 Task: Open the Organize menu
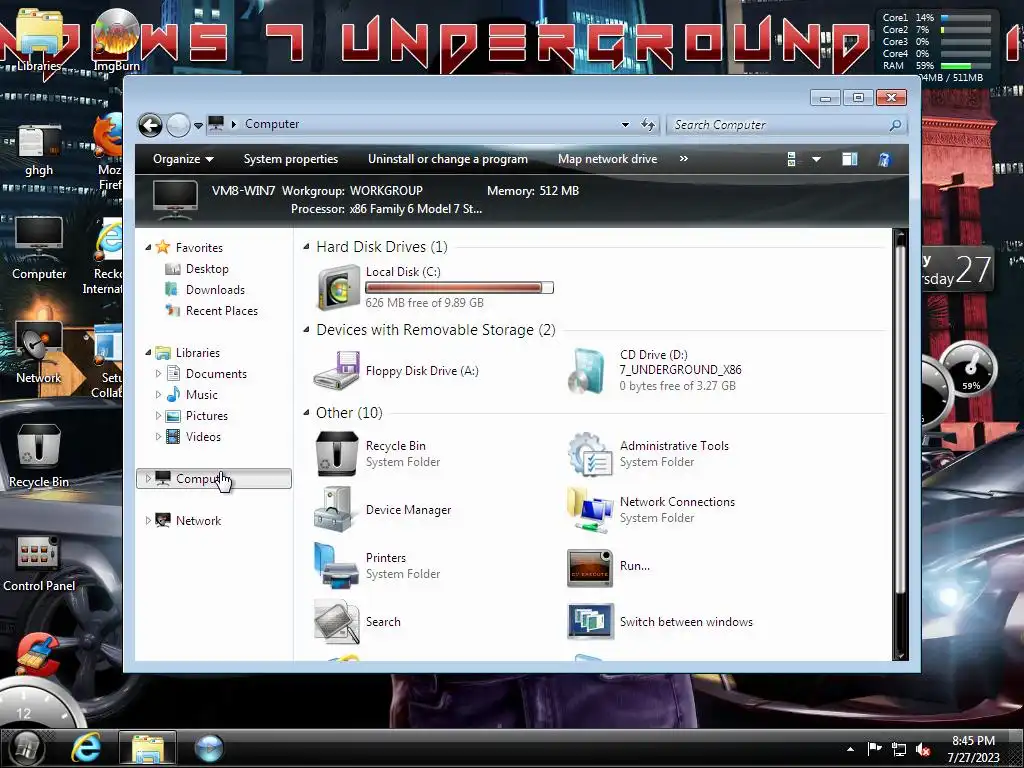point(183,159)
